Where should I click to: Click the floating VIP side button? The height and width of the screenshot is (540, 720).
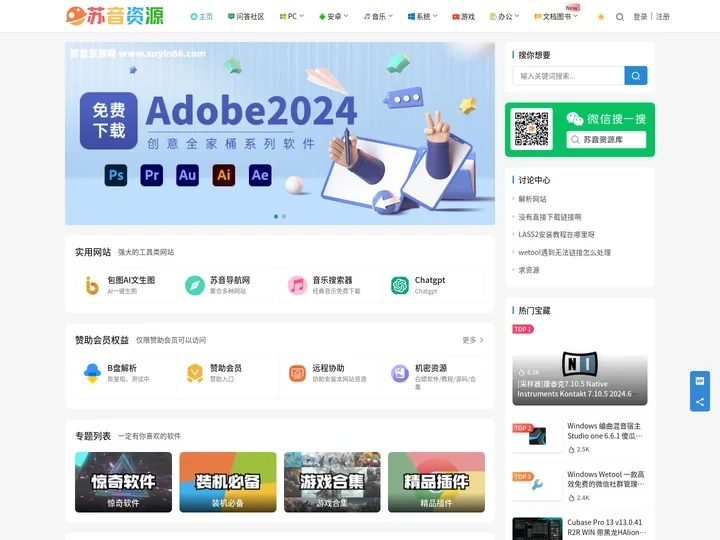(700, 381)
